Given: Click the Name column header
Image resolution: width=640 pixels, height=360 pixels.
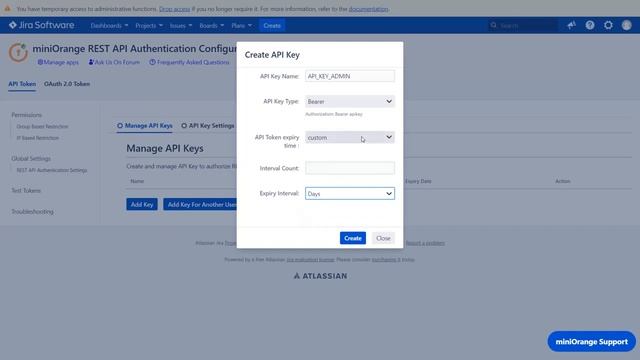Looking at the screenshot, I should (137, 181).
